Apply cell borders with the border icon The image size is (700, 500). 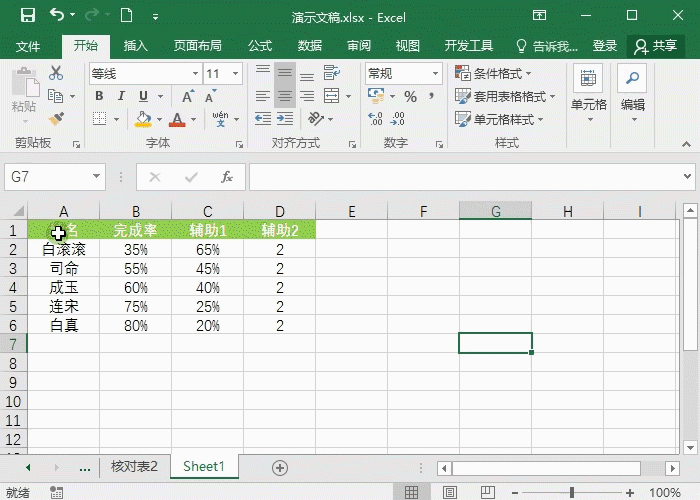tap(99, 119)
